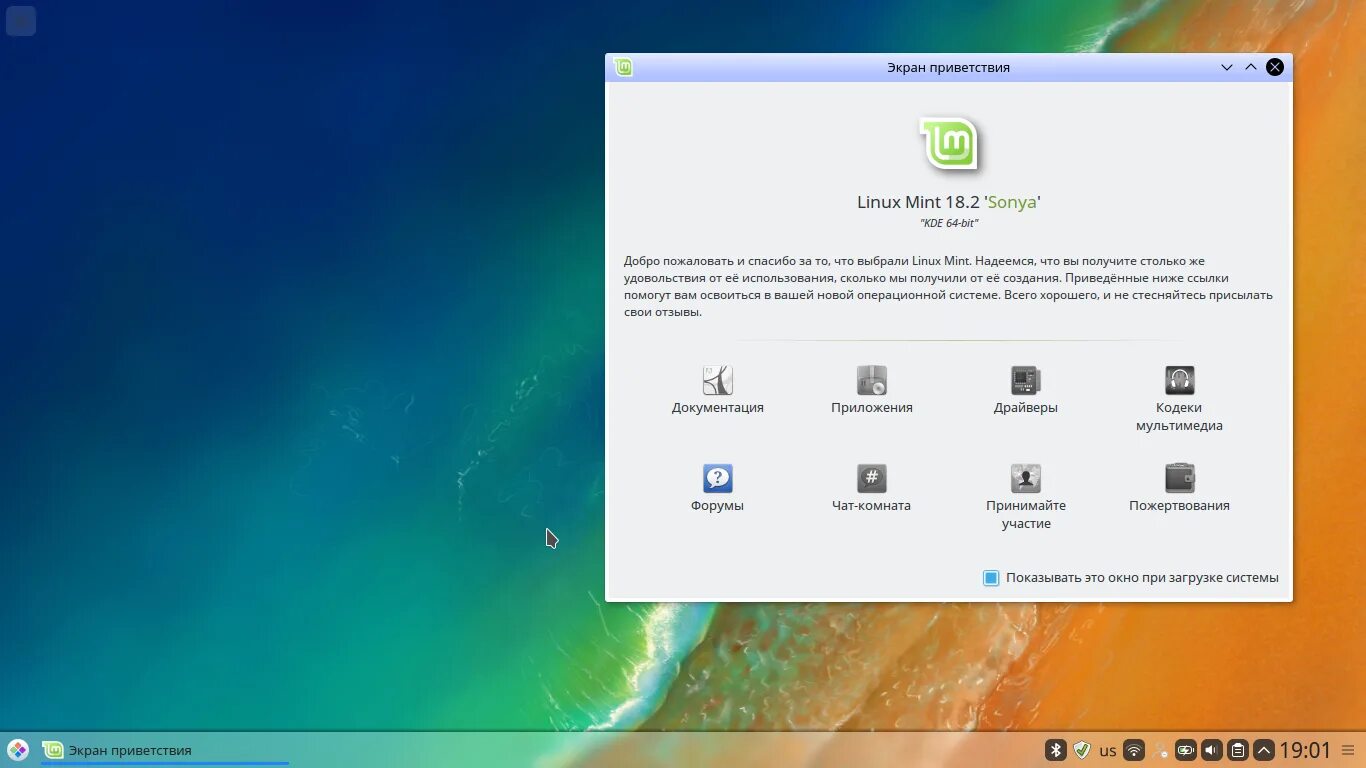Click the Экран приветствия window title

pyautogui.click(x=948, y=67)
